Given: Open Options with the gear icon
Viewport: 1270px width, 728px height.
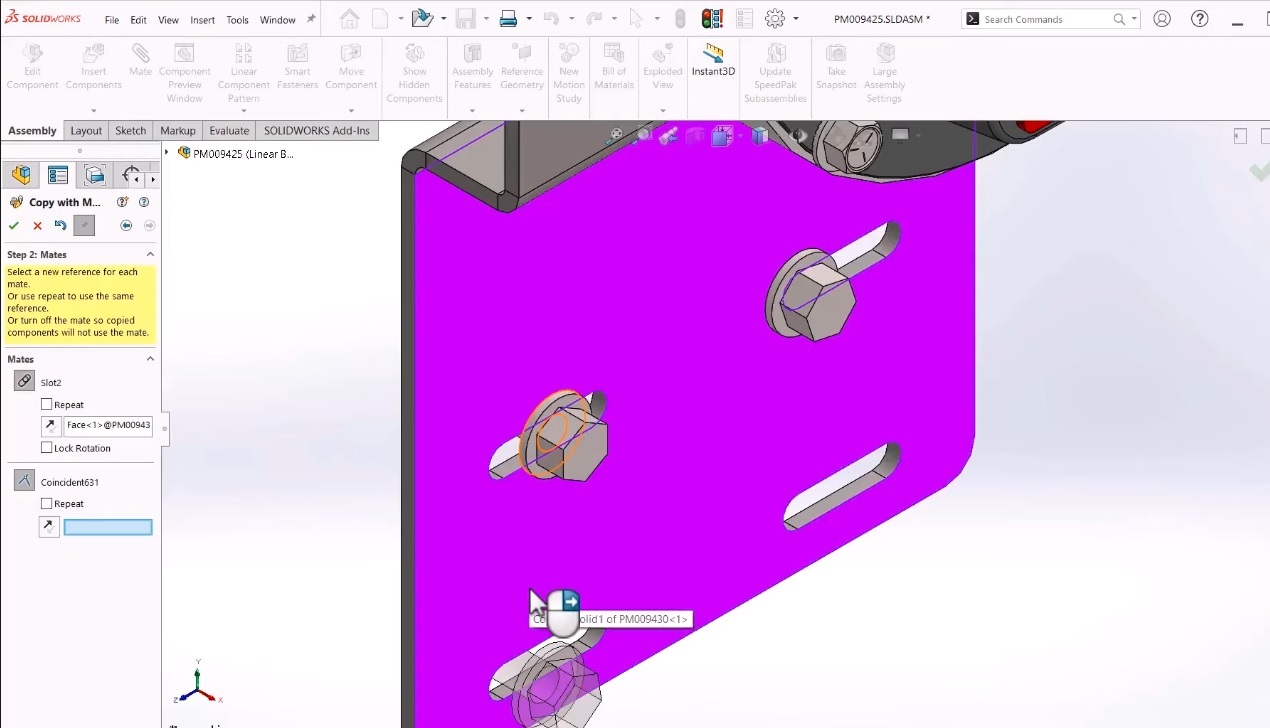Looking at the screenshot, I should pyautogui.click(x=775, y=18).
